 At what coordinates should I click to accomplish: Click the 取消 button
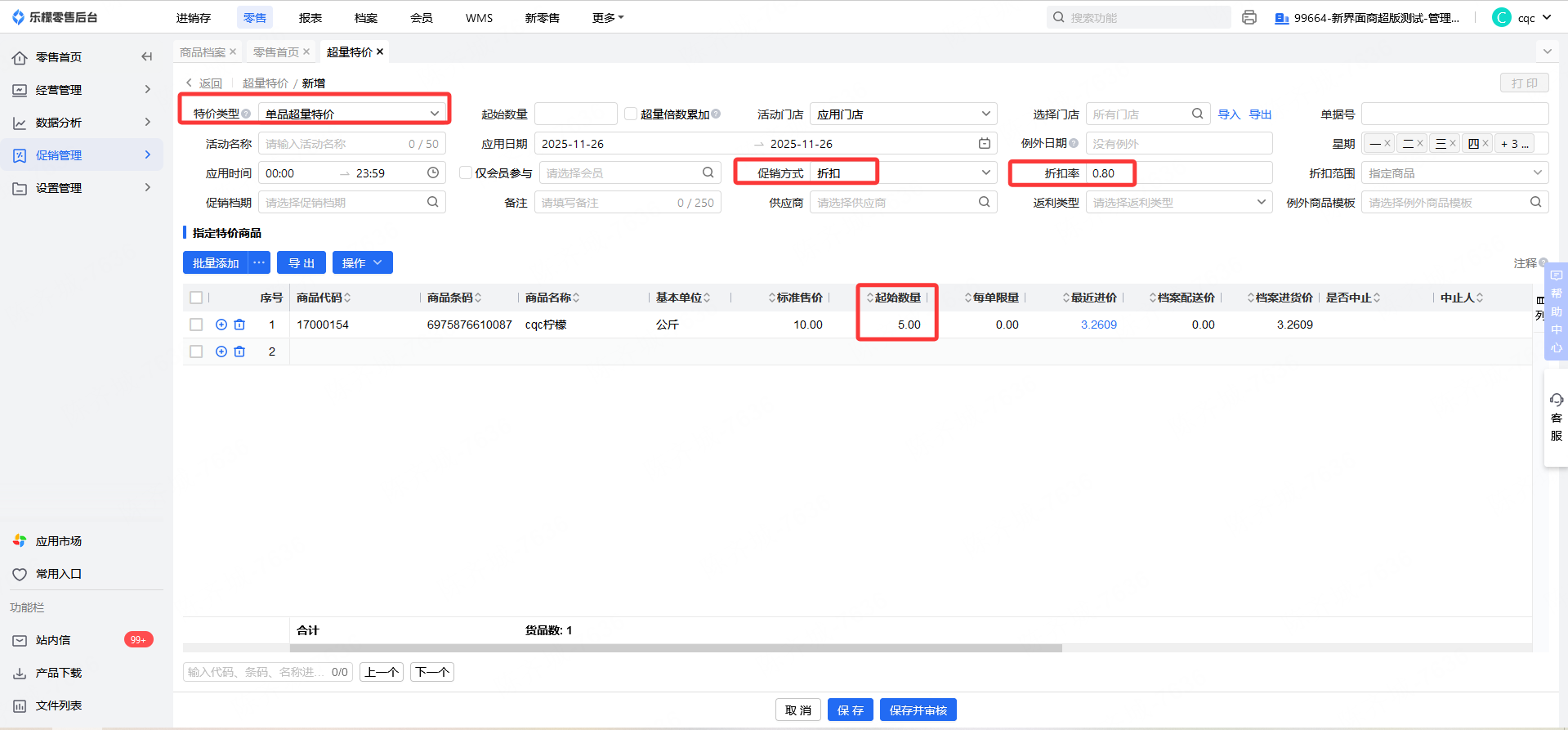click(x=798, y=710)
